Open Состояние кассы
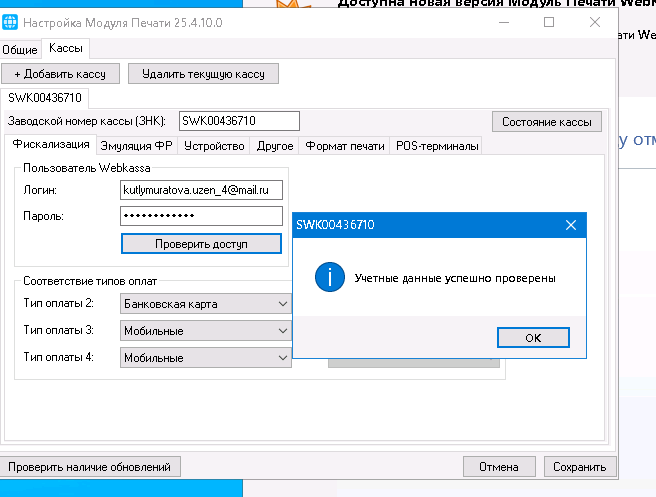This screenshot has height=497, width=656. (x=547, y=122)
